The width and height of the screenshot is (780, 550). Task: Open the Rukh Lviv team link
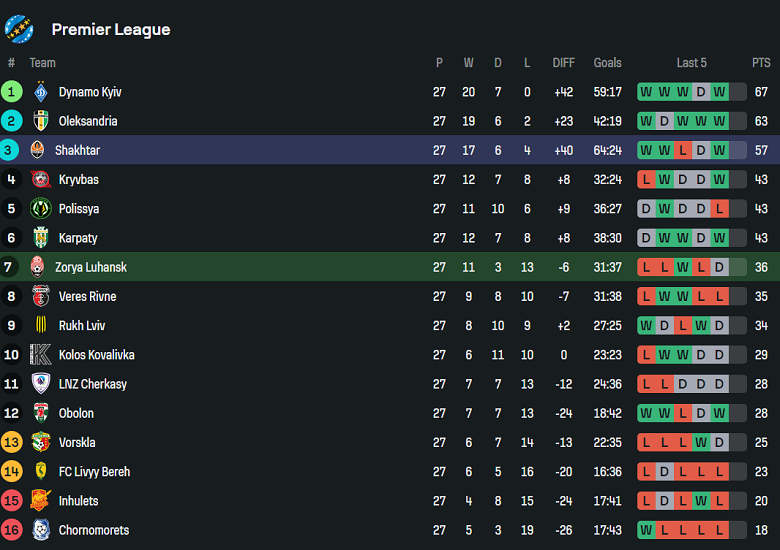pos(82,326)
